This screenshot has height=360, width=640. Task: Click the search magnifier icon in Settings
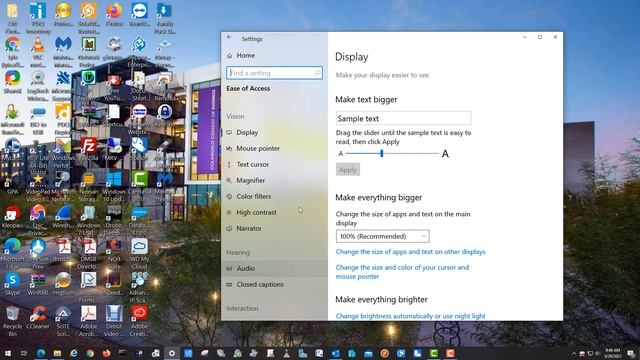[318, 73]
